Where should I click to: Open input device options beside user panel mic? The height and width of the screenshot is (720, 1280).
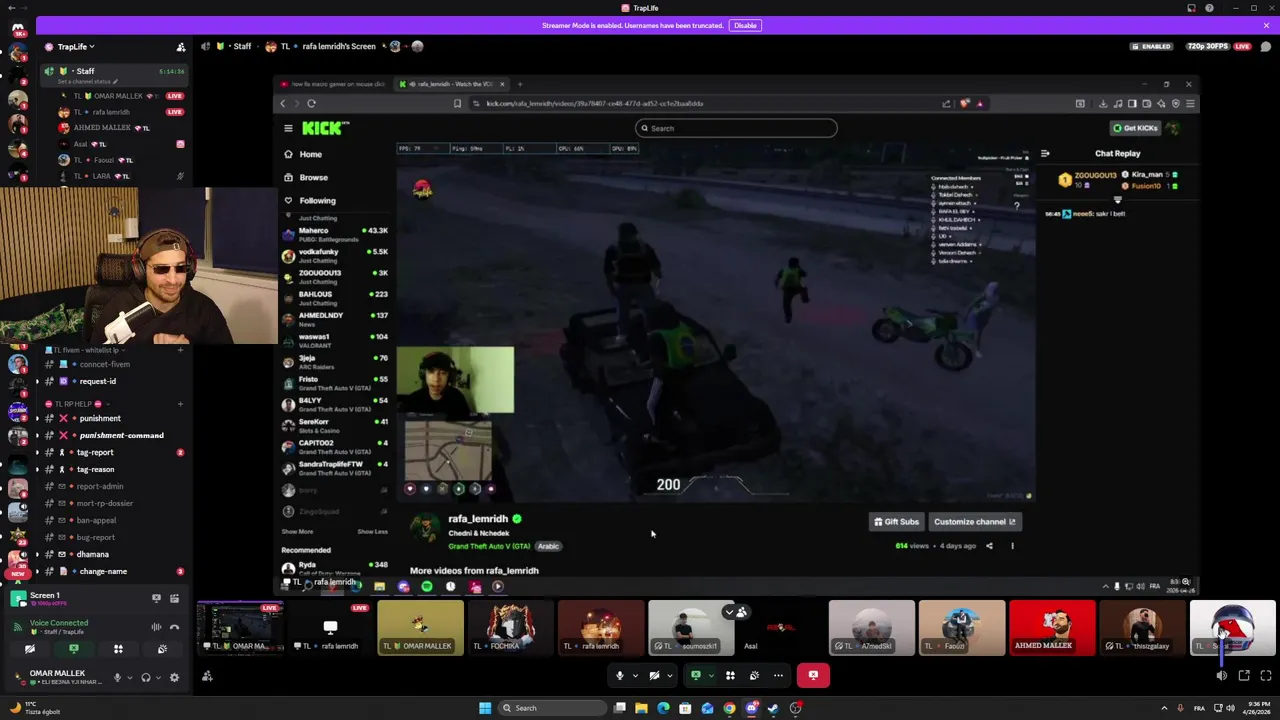coord(129,677)
